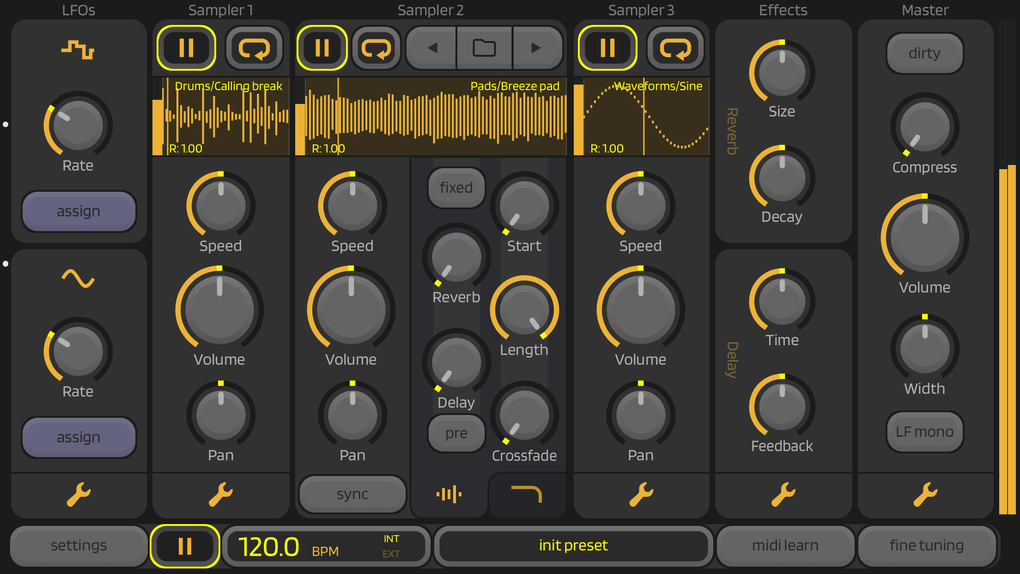Image resolution: width=1020 pixels, height=574 pixels.
Task: Click the Master Volume knob
Action: point(924,237)
